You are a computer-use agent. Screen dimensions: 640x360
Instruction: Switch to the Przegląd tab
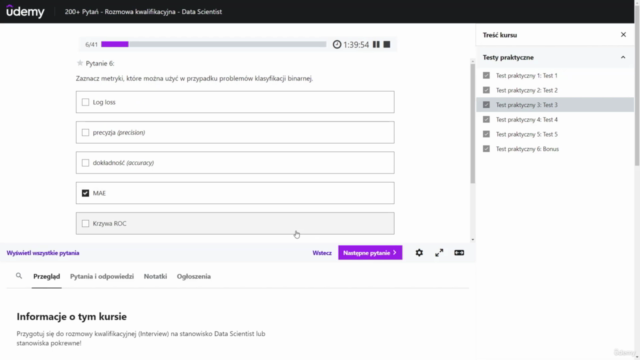[x=47, y=276]
